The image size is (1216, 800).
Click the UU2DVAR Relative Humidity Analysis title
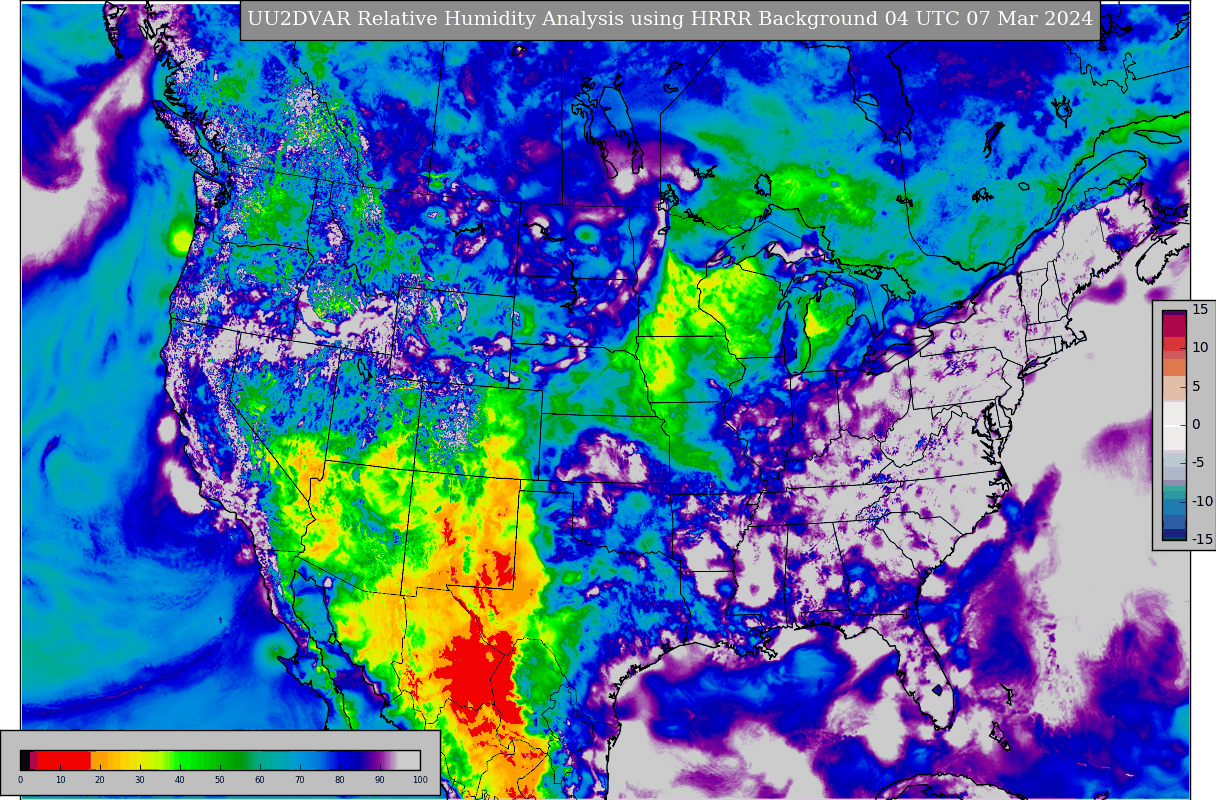(x=670, y=19)
